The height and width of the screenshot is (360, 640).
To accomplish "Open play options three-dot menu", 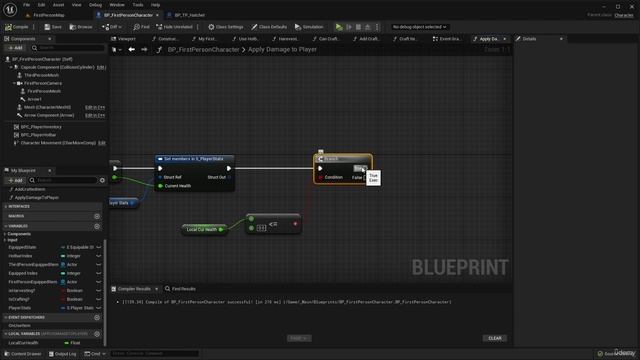I will [377, 27].
